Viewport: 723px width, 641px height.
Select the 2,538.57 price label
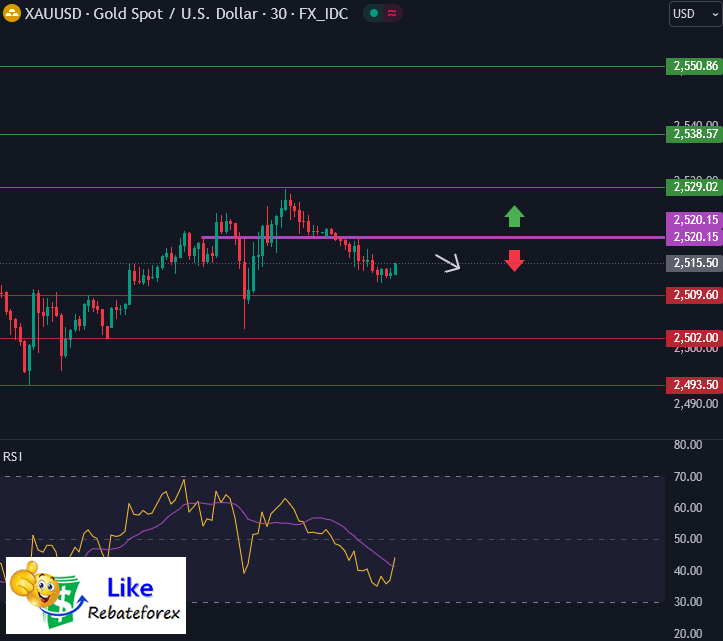[694, 134]
